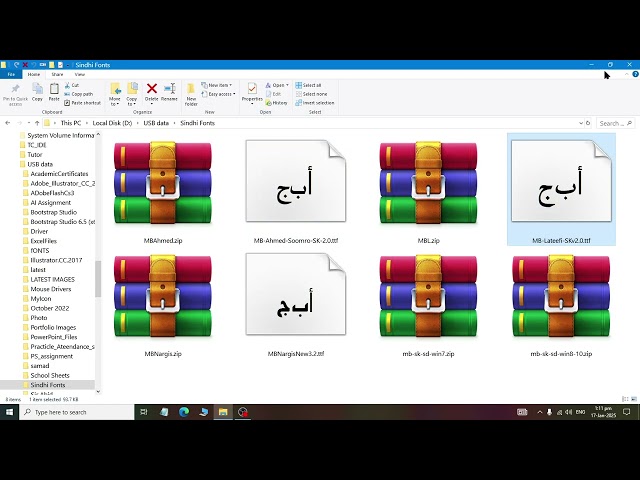The image size is (640, 480).
Task: Click Local Disk (D:) breadcrumb
Action: 112,123
